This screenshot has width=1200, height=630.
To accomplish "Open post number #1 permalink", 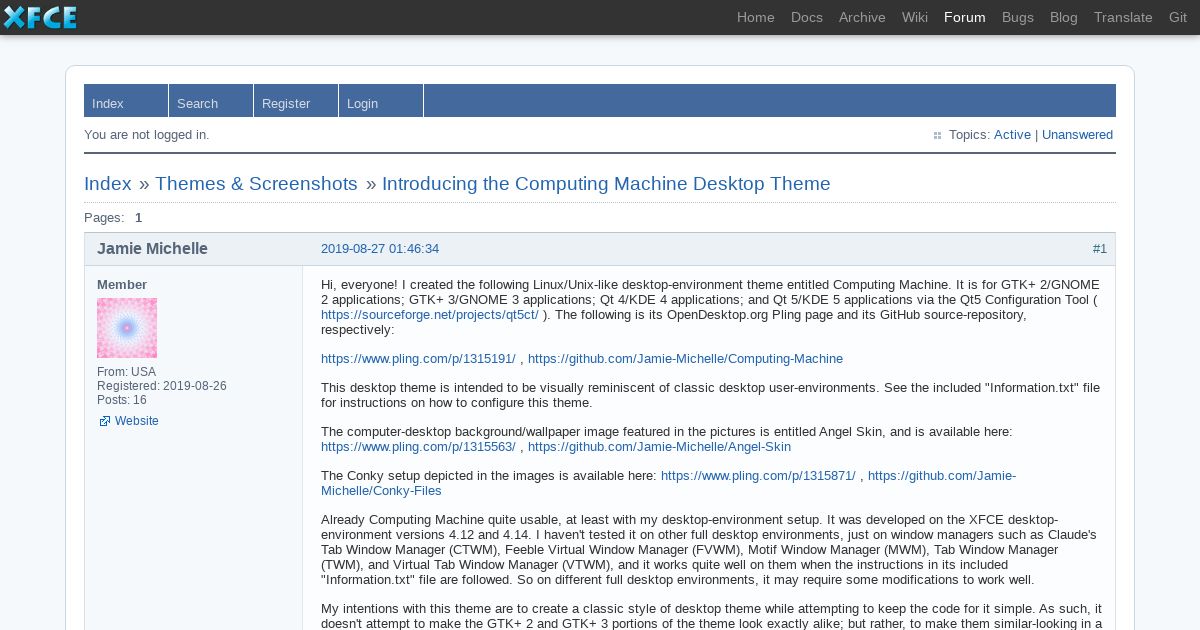I will (x=1100, y=249).
